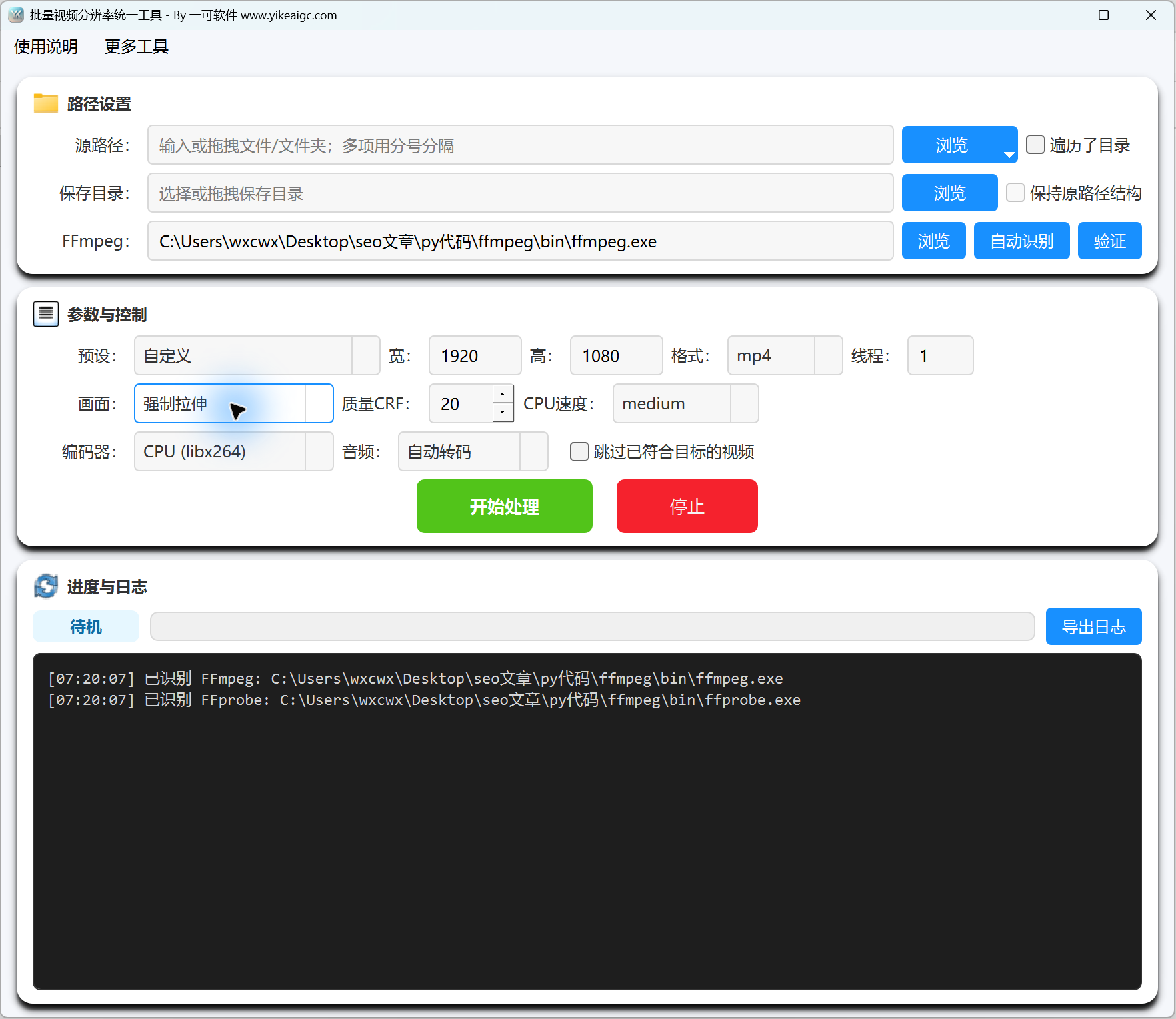The width and height of the screenshot is (1176, 1019).
Task: Open the 更多工具 menu
Action: (137, 47)
